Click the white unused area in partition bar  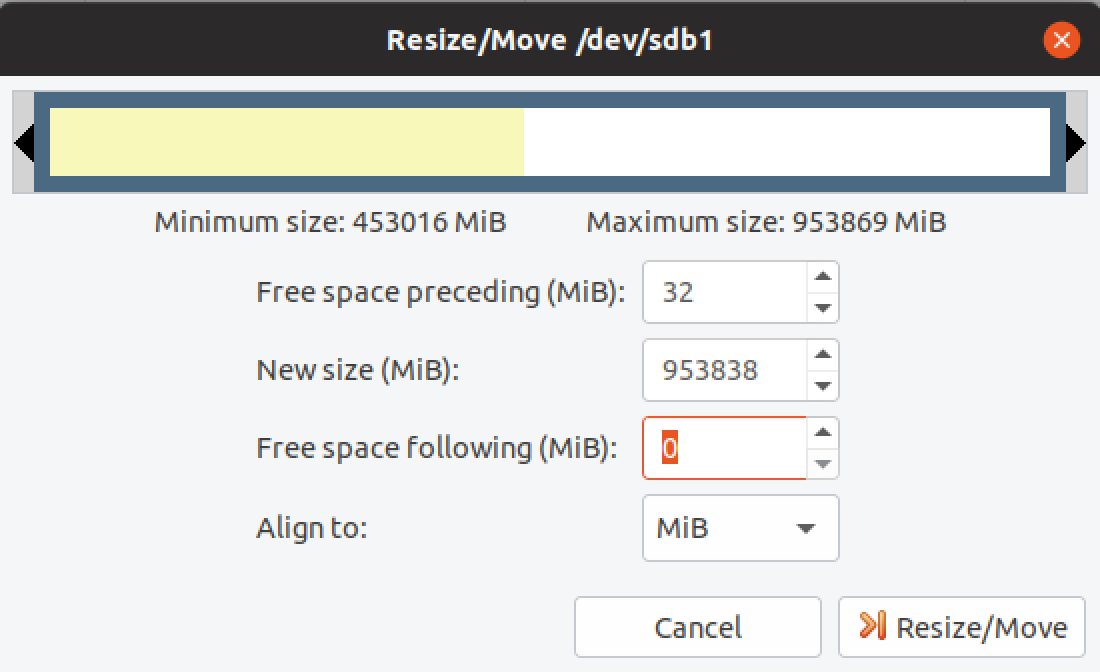[x=786, y=142]
